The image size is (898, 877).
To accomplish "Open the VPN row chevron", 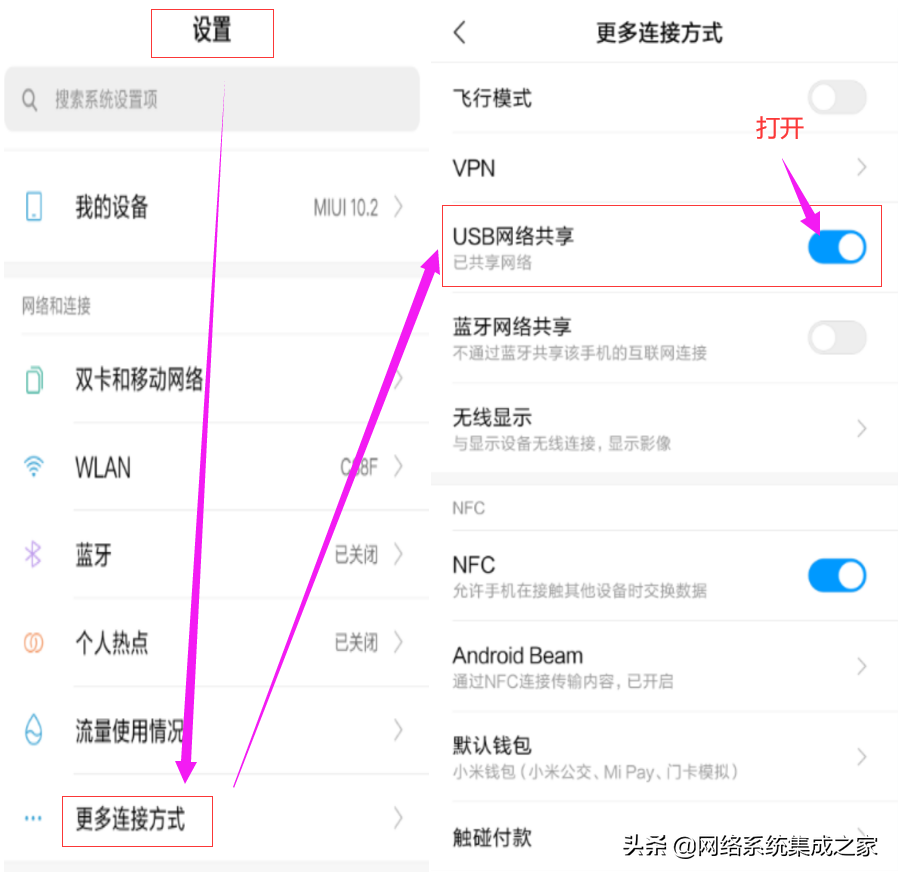I will [x=861, y=167].
